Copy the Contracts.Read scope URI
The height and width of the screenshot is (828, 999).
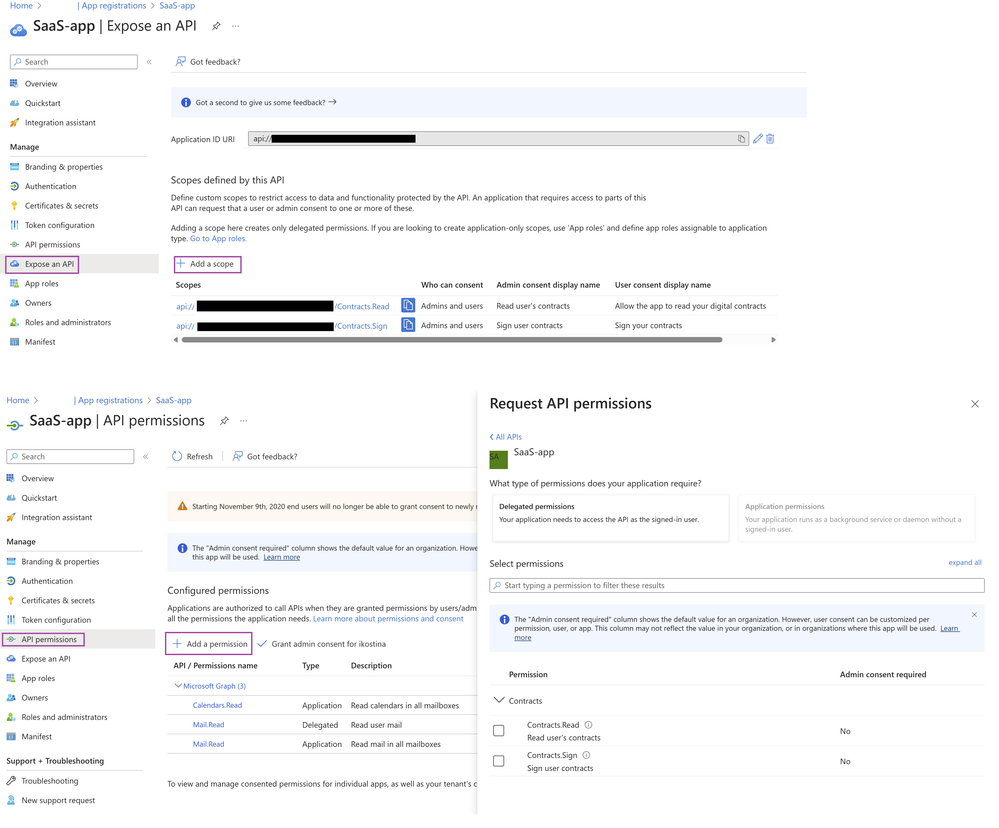pyautogui.click(x=408, y=306)
